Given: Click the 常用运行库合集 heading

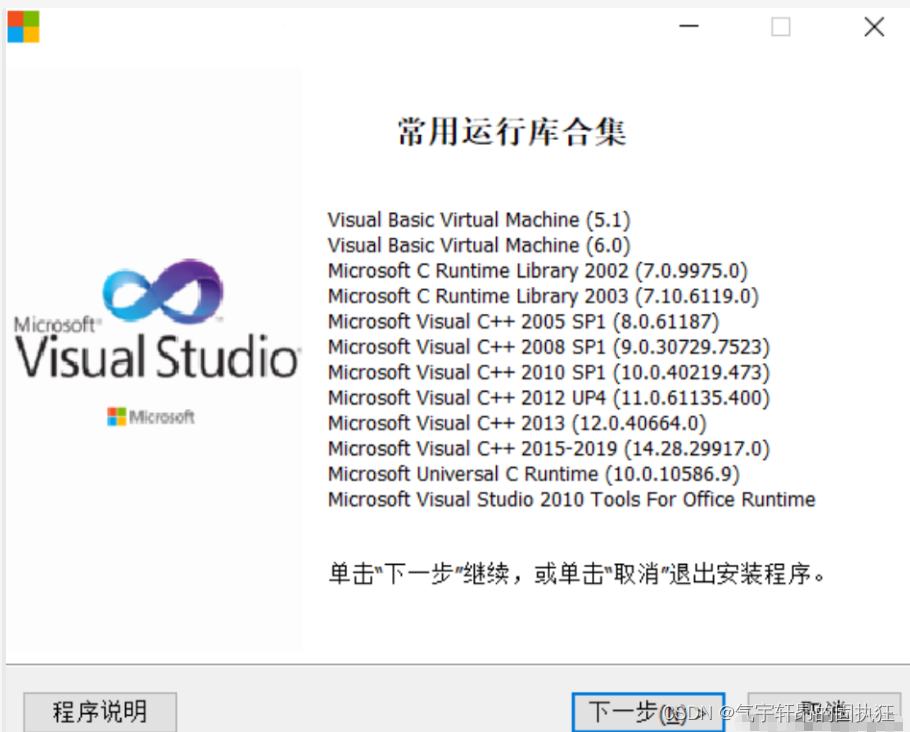Looking at the screenshot, I should pyautogui.click(x=512, y=132).
